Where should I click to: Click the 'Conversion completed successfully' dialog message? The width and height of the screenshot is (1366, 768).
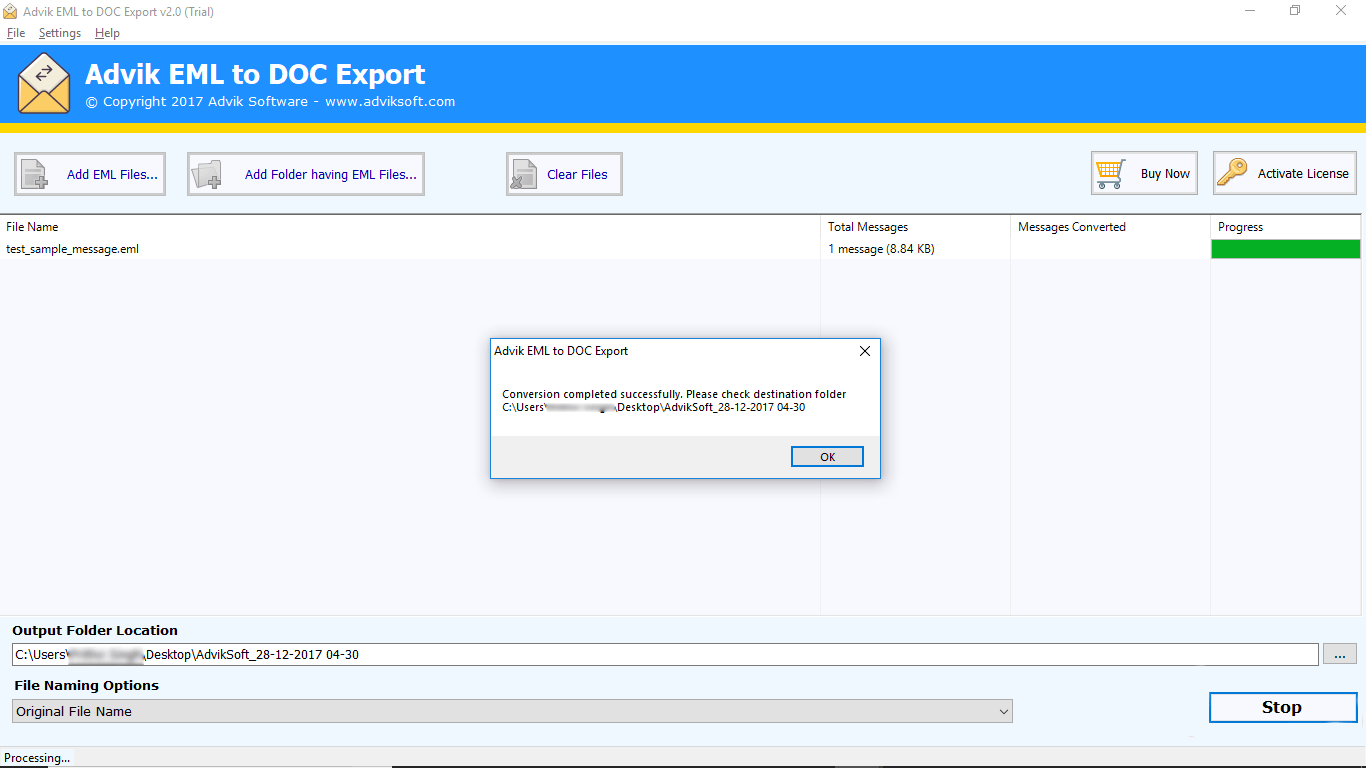coord(674,394)
